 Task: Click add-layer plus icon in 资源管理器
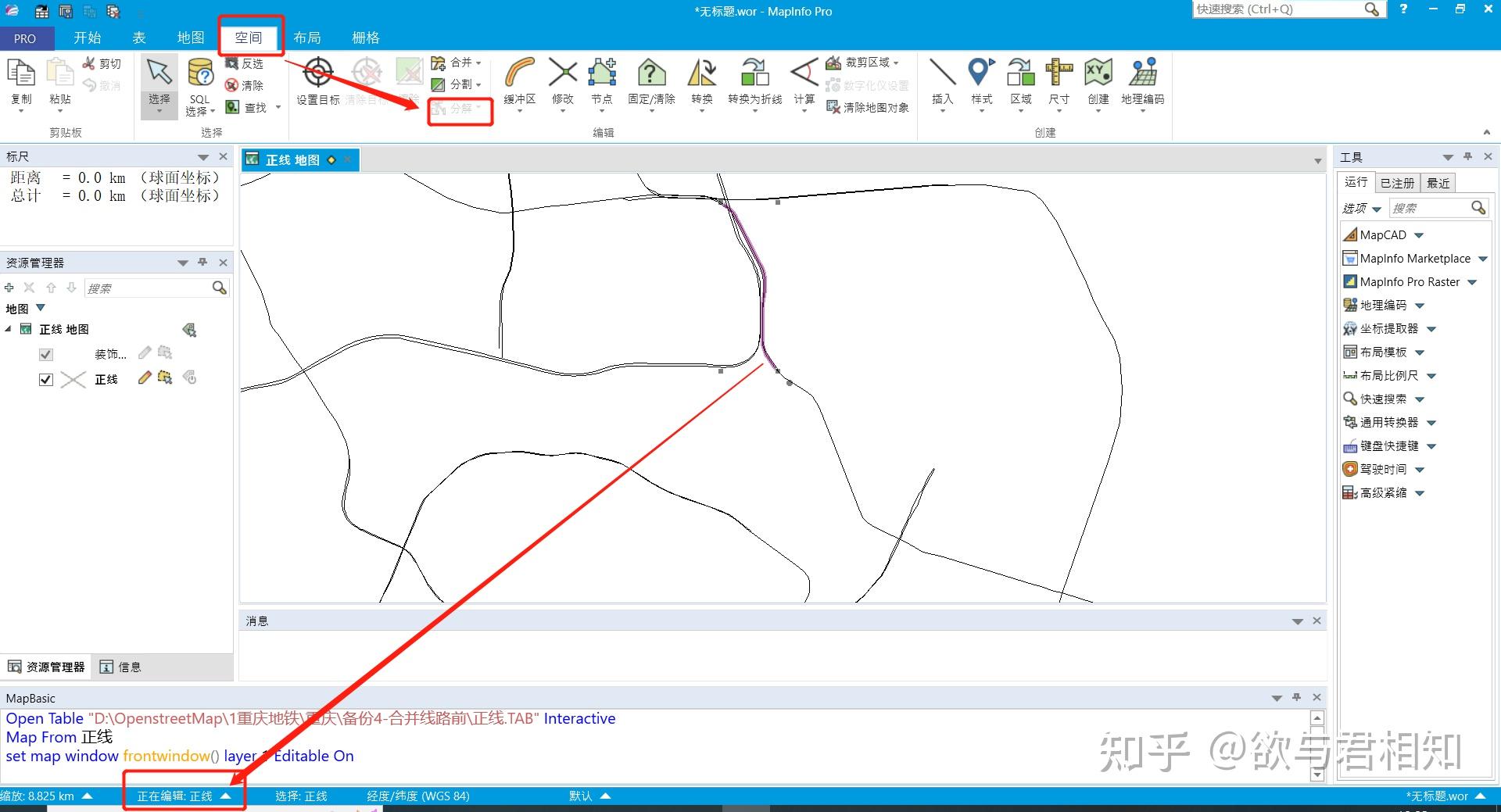[x=9, y=288]
